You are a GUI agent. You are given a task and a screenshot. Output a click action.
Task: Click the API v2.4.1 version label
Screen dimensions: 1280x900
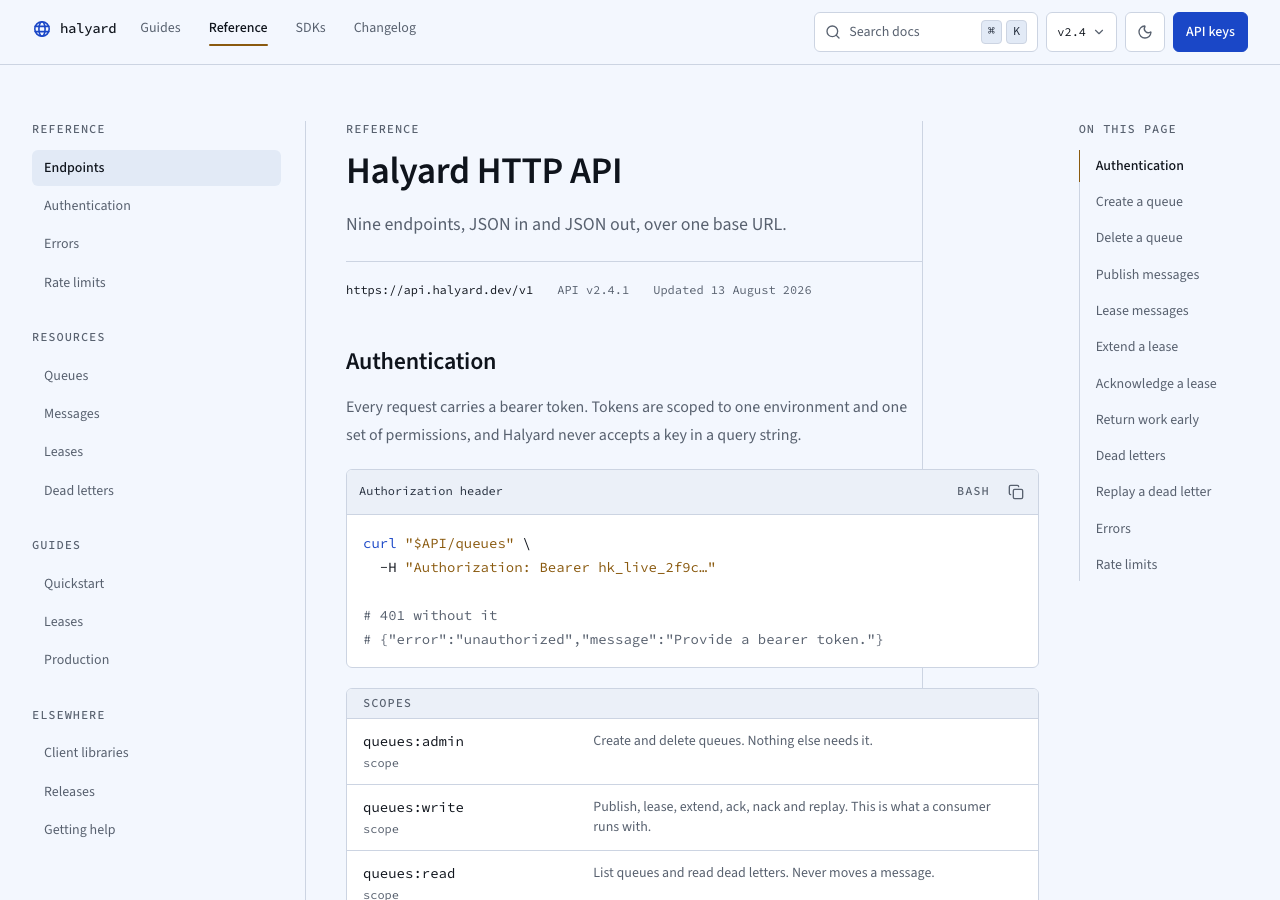(x=593, y=291)
